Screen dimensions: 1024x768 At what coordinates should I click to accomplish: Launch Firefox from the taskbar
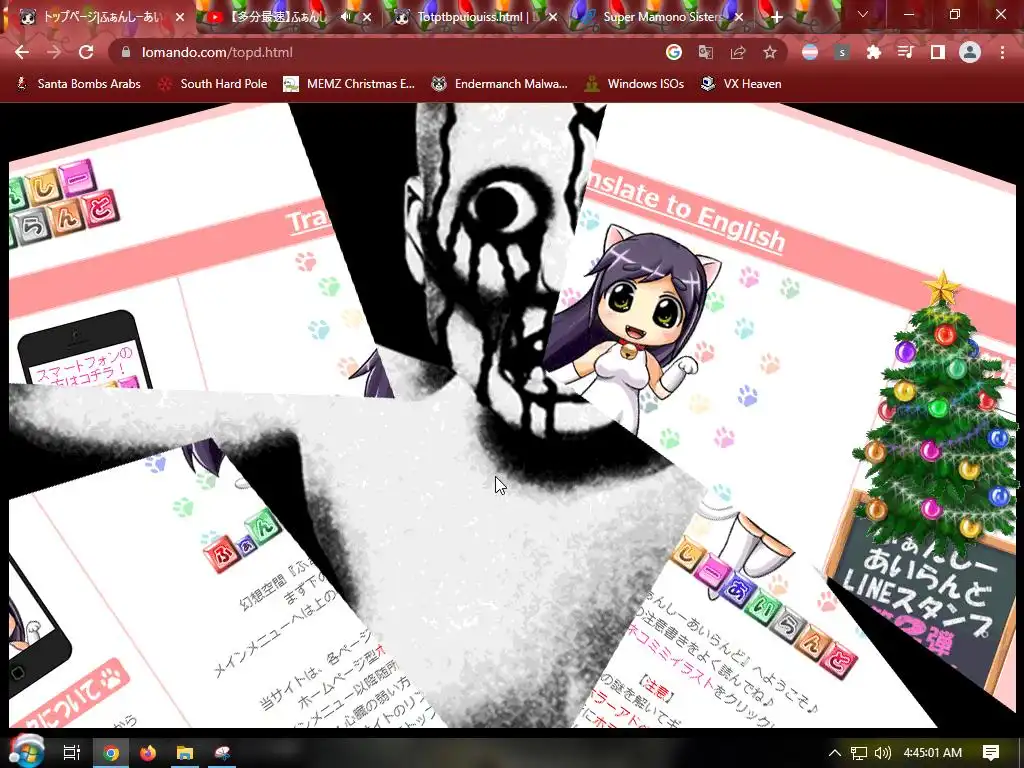pyautogui.click(x=148, y=753)
